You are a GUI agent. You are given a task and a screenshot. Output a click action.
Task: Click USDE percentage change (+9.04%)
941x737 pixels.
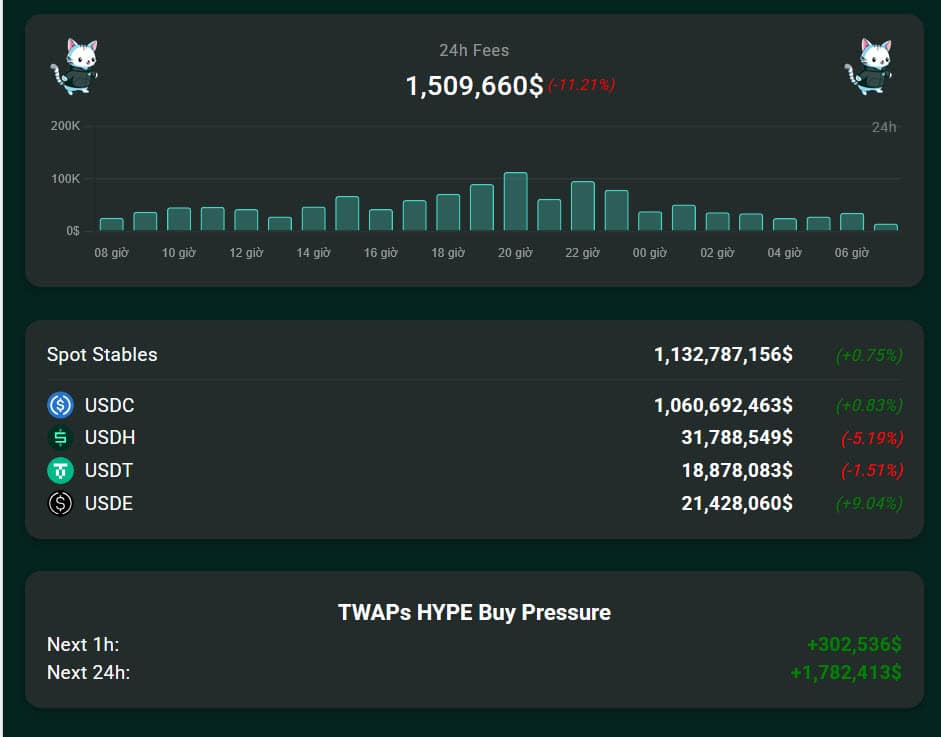869,503
